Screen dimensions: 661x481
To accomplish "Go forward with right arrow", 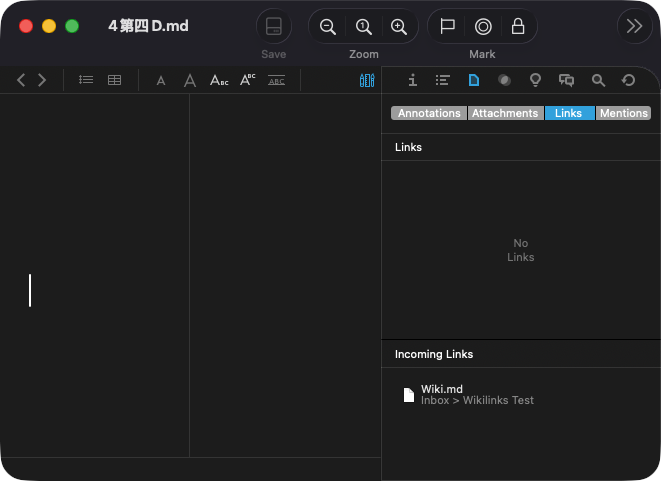I will 42,80.
